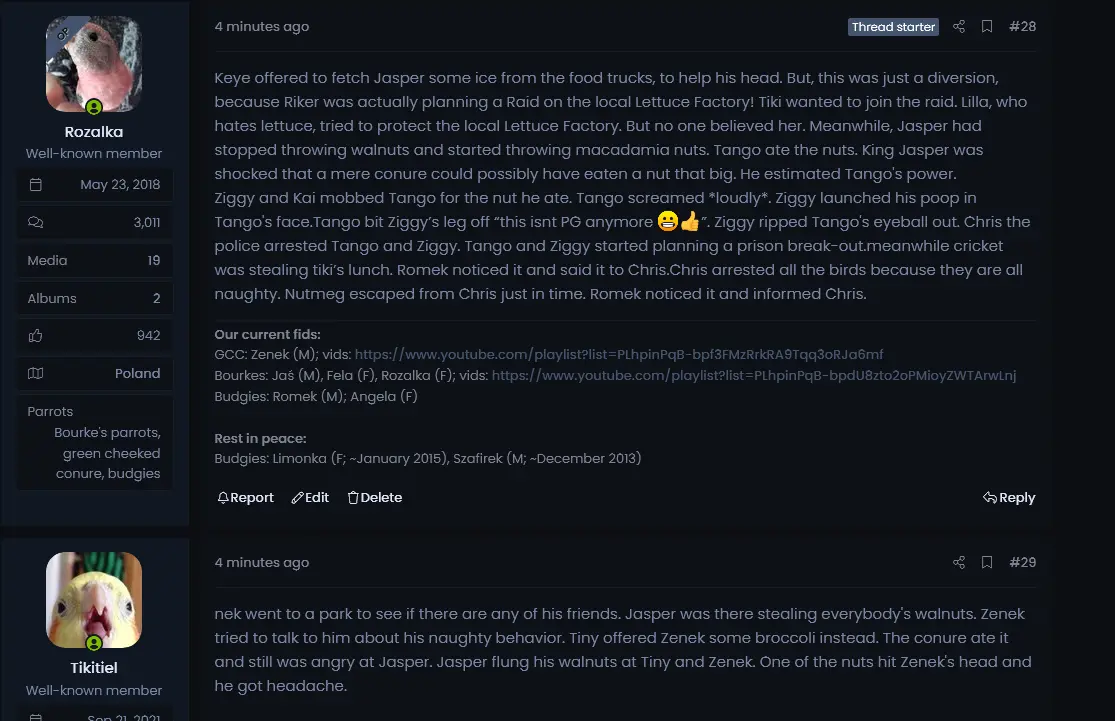Open the GCC videos YouTube playlist link
This screenshot has height=721, width=1115.
619,355
